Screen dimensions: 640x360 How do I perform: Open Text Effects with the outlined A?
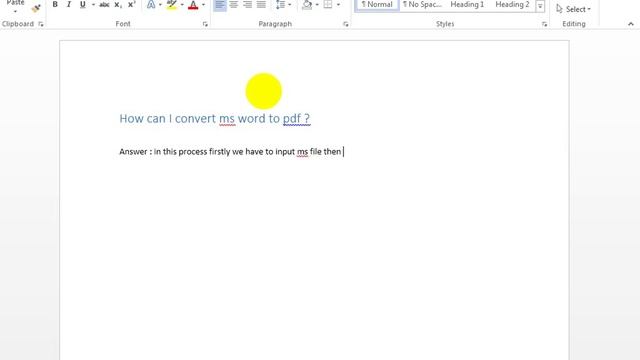click(151, 4)
